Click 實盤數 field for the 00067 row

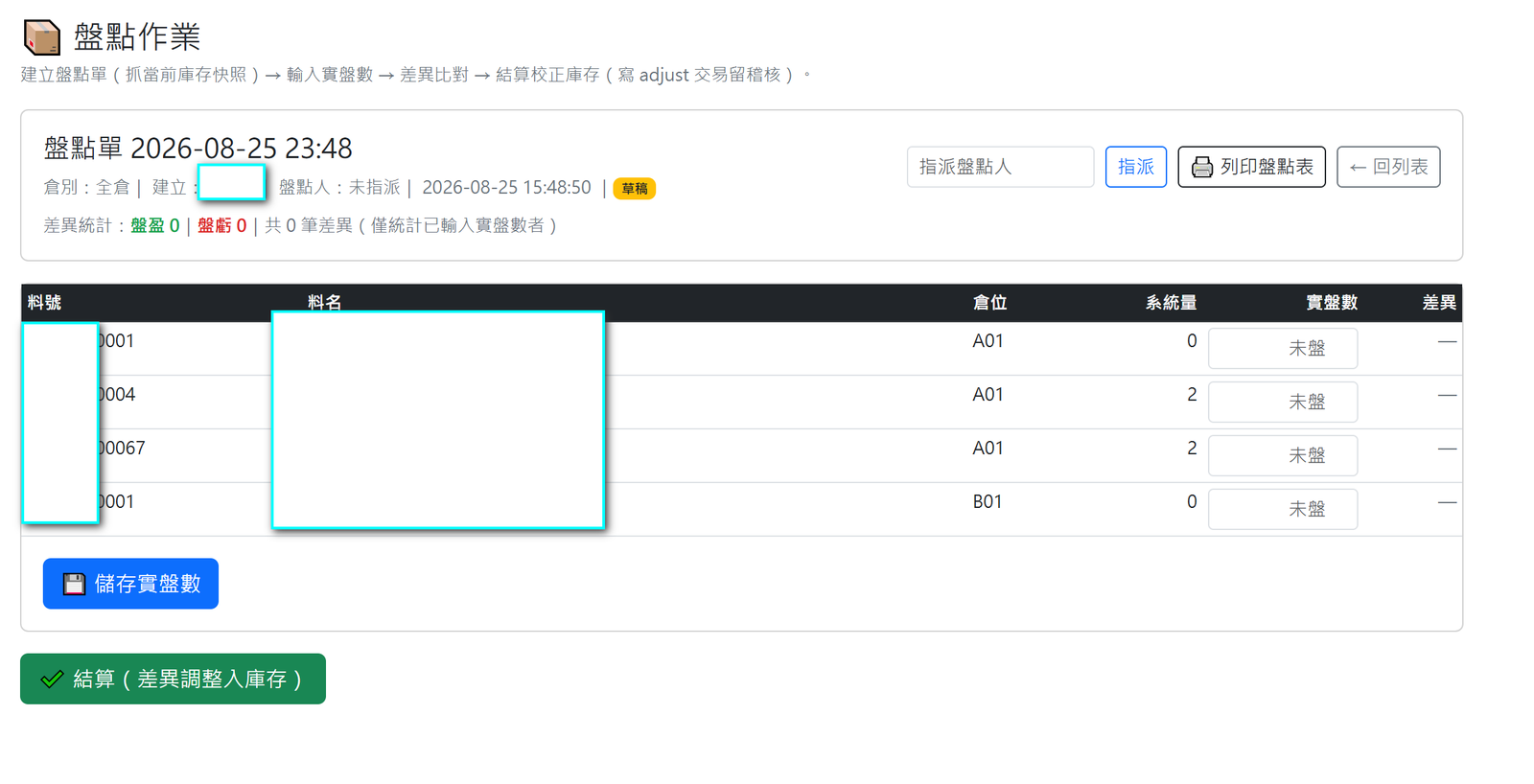point(1283,455)
